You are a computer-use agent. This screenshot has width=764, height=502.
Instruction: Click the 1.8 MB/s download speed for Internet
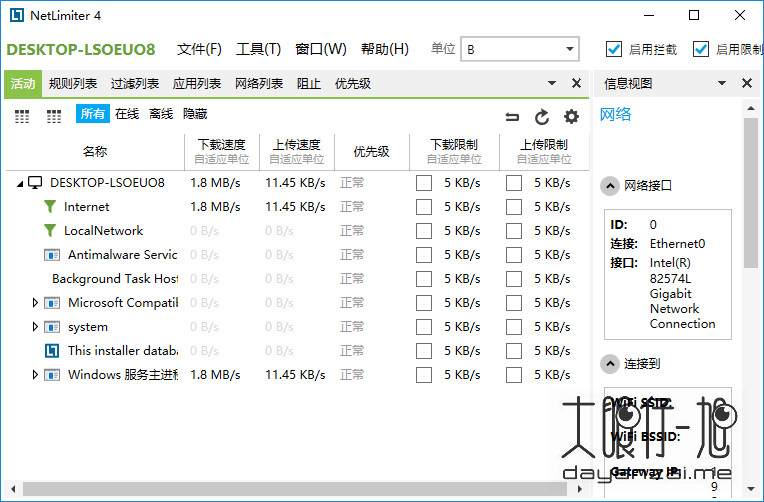pos(215,207)
